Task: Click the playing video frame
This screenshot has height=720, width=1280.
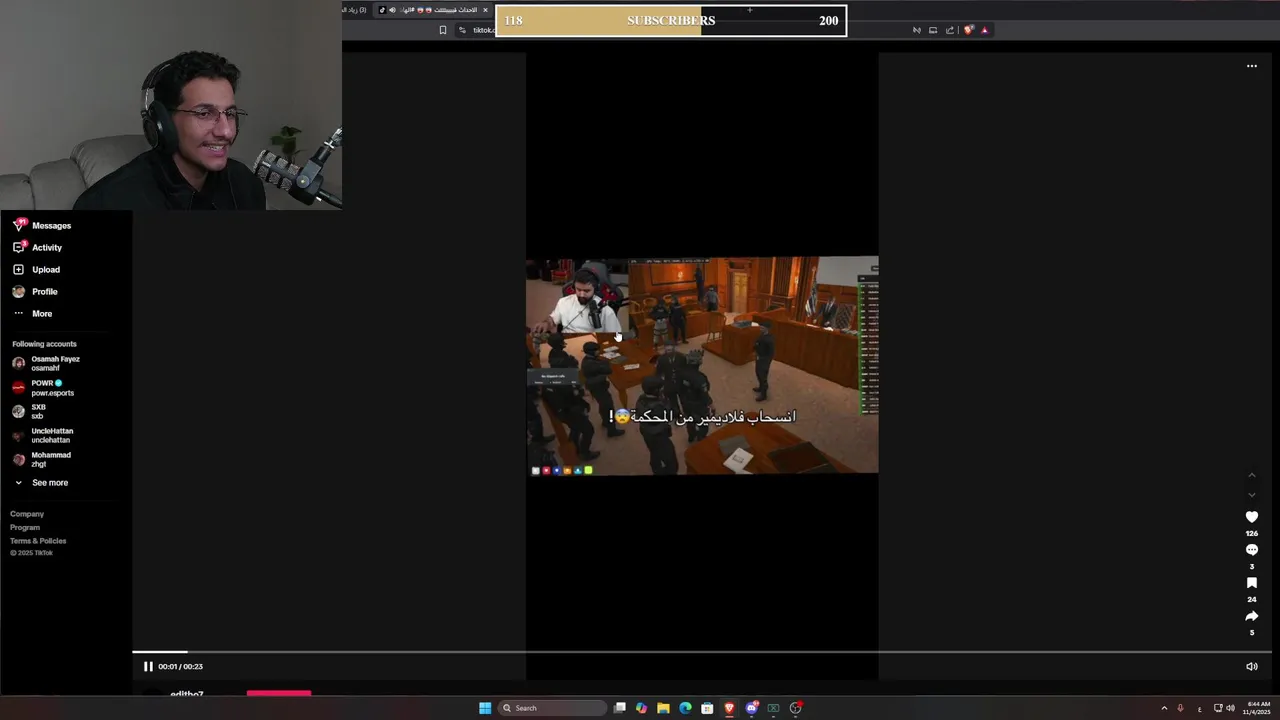Action: point(702,365)
